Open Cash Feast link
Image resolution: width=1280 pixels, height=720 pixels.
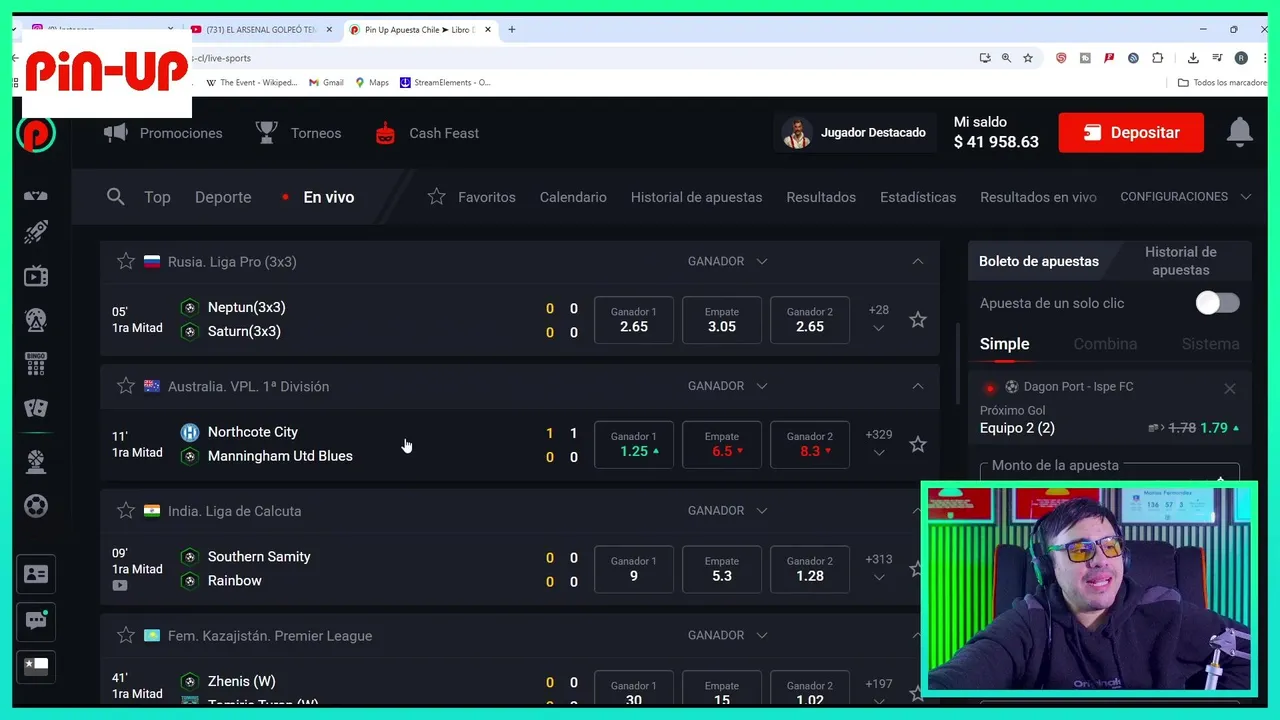coord(427,133)
